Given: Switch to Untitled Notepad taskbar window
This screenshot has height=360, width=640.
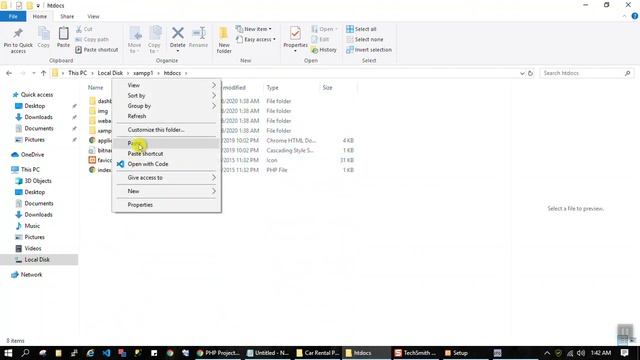Looking at the screenshot, I should (x=268, y=353).
